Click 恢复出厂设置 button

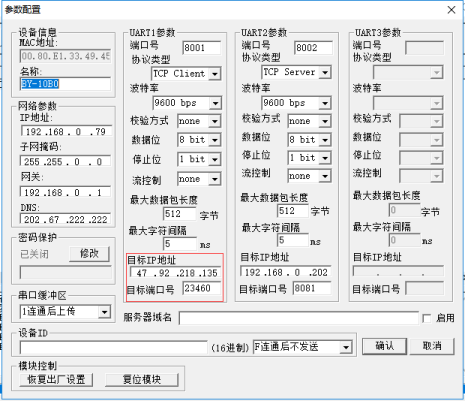pos(56,380)
